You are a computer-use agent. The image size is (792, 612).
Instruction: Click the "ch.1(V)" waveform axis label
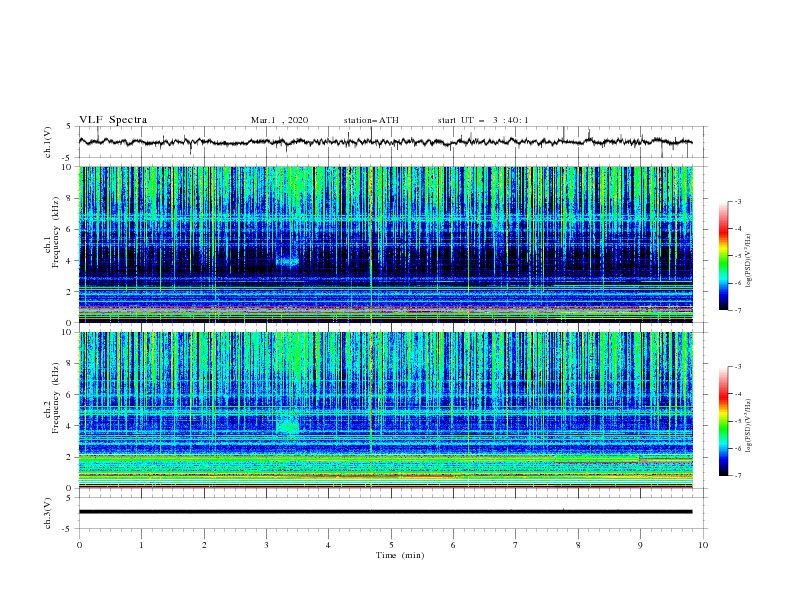pos(48,142)
